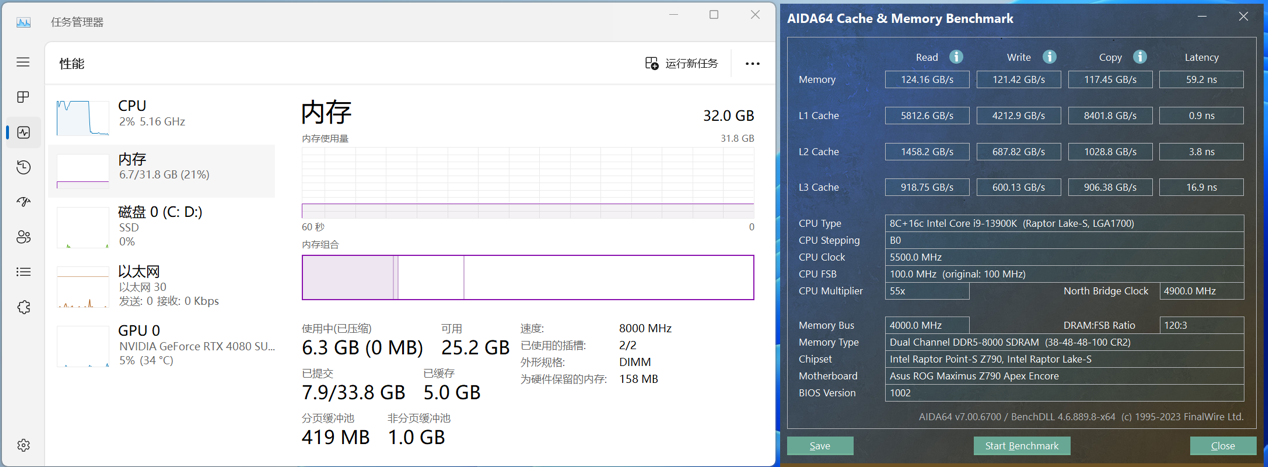Viewport: 1268px width, 467px height.
Task: Click the Run new task icon
Action: pos(652,63)
